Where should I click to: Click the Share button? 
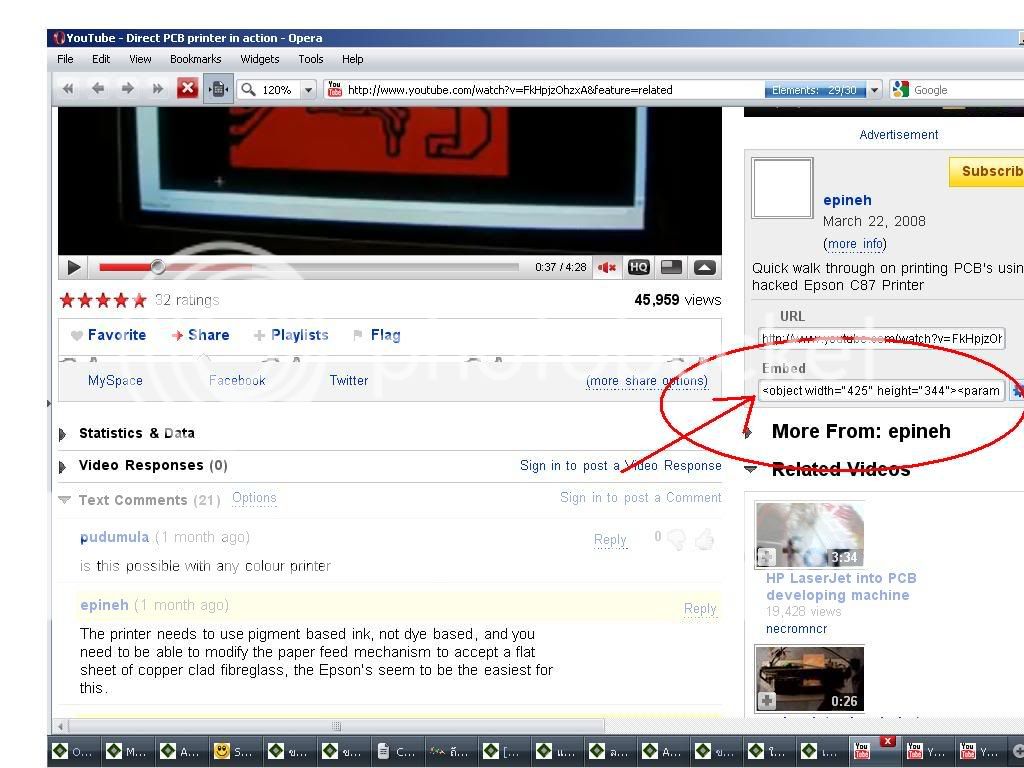200,335
